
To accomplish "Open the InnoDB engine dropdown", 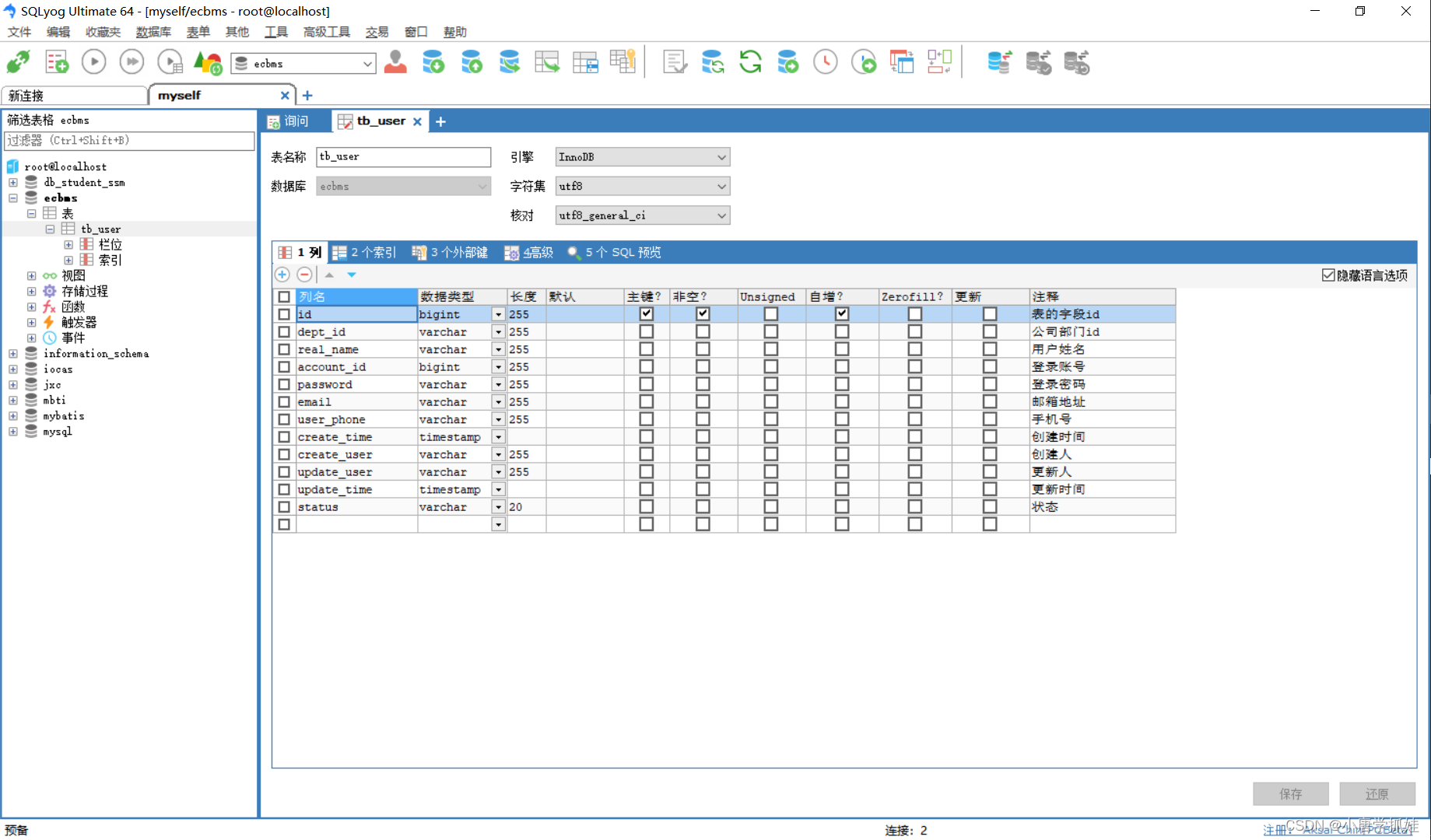I will 721,157.
